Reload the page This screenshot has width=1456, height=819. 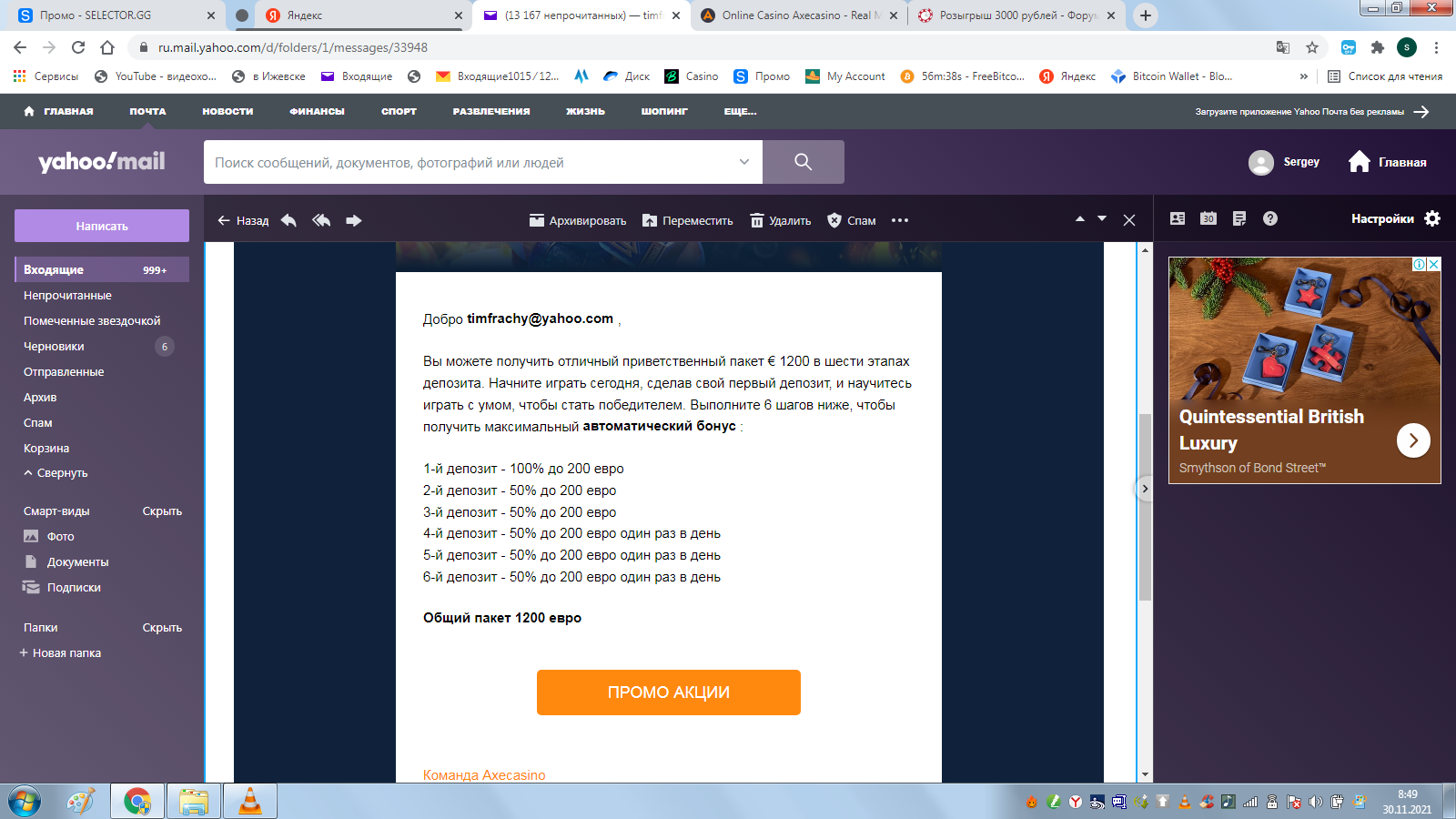click(x=78, y=47)
